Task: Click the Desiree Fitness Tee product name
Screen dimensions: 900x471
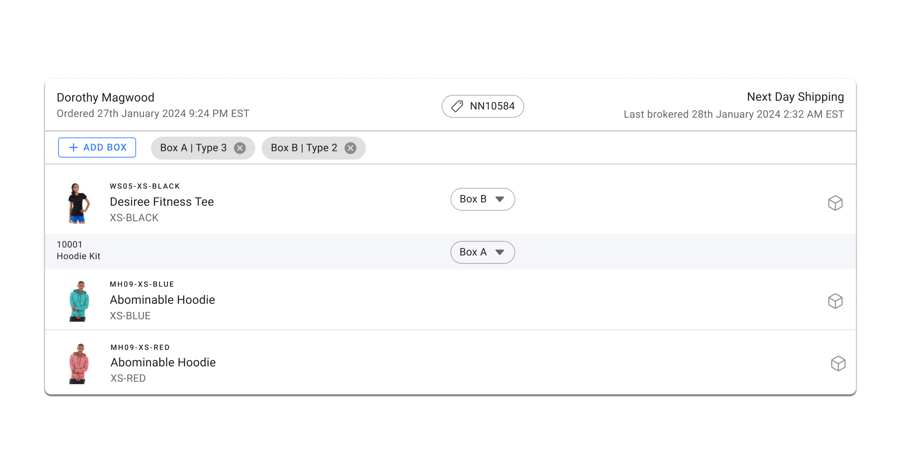Action: coord(162,202)
